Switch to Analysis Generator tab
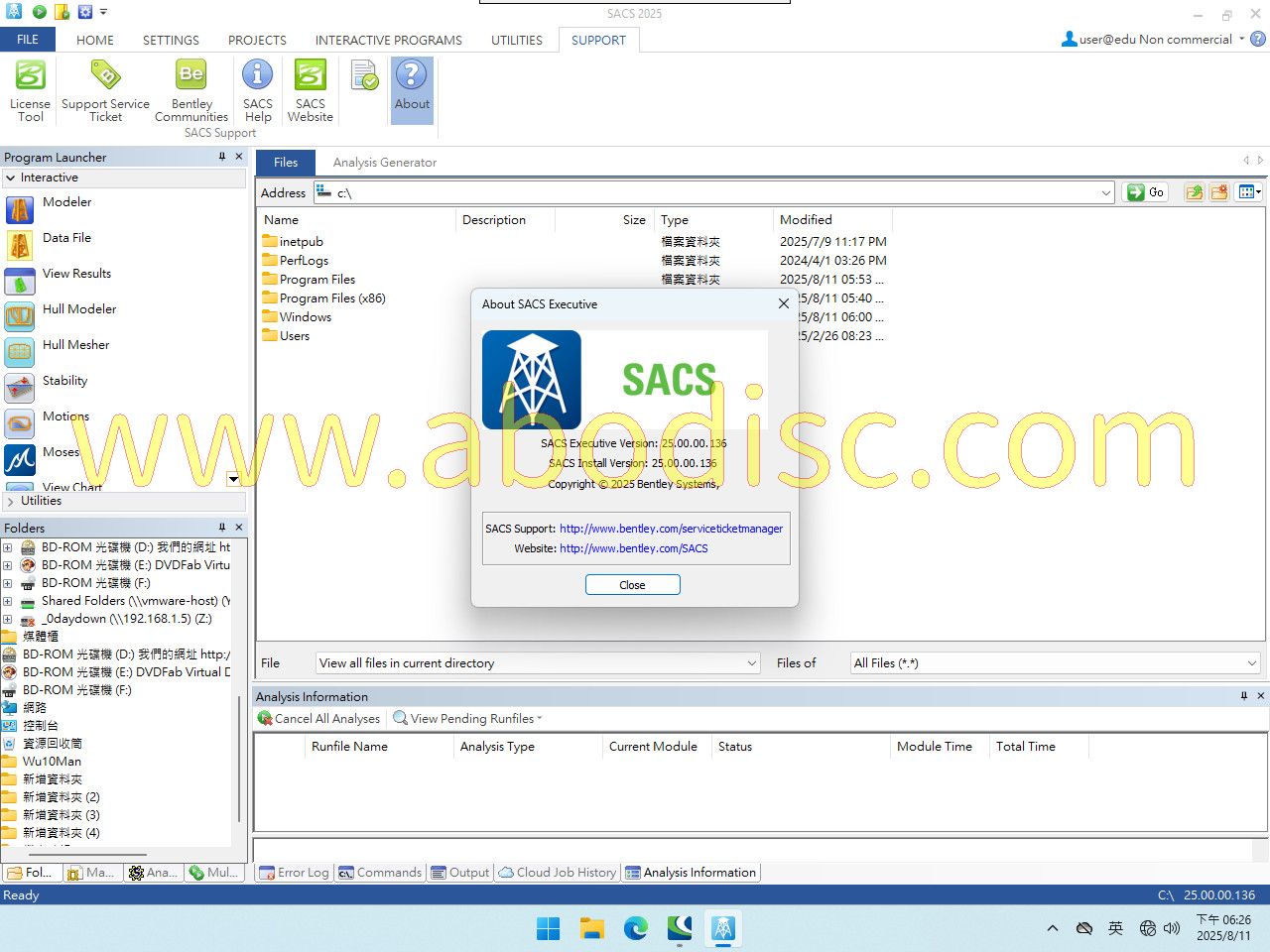The image size is (1270, 952). click(385, 163)
